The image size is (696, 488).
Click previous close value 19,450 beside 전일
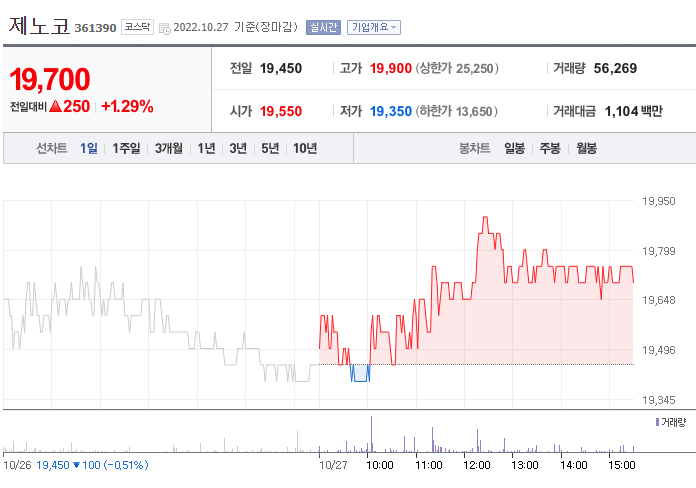(x=281, y=69)
